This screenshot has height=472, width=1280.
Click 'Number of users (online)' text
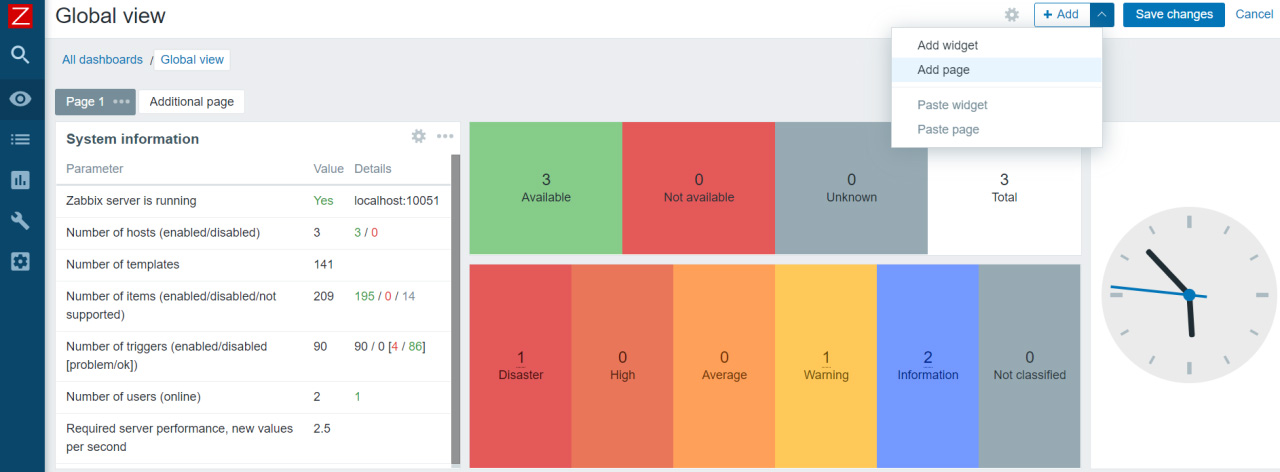tap(133, 397)
